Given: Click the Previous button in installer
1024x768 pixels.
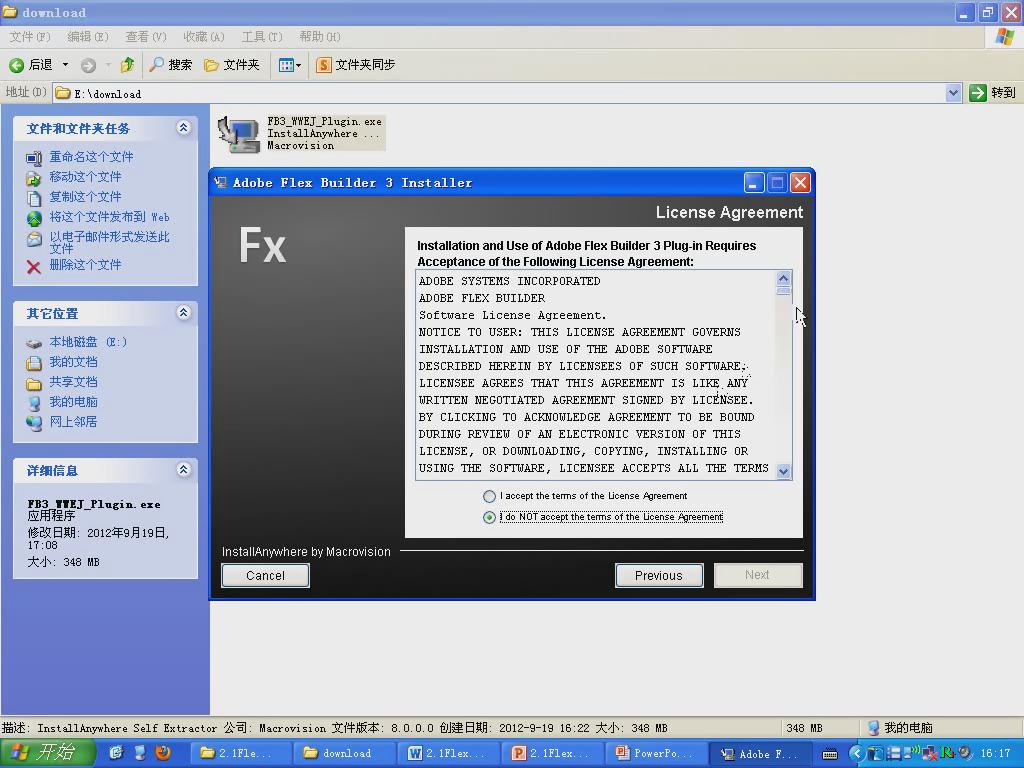Looking at the screenshot, I should (659, 575).
